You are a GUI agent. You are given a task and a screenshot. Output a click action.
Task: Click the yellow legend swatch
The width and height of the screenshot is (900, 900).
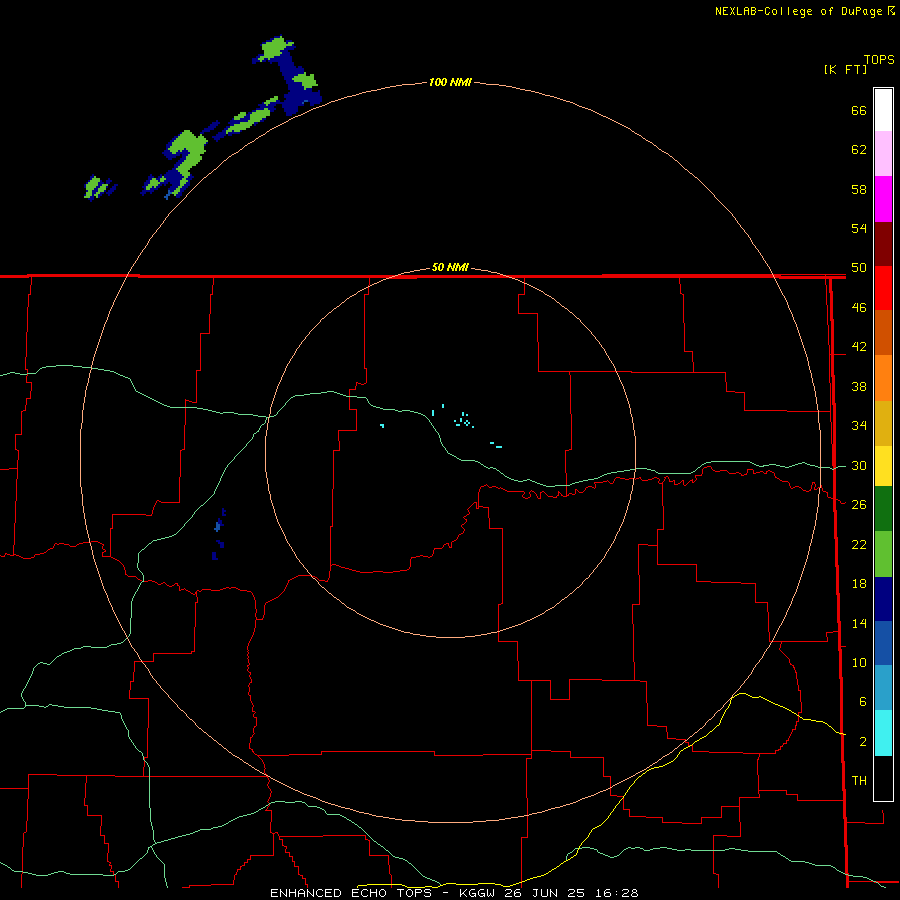[883, 466]
